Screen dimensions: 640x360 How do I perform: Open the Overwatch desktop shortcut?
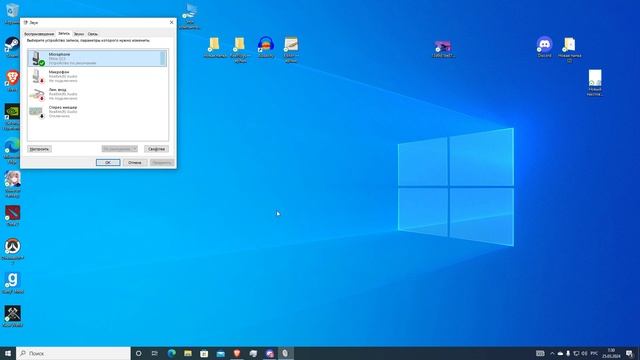tap(12, 251)
